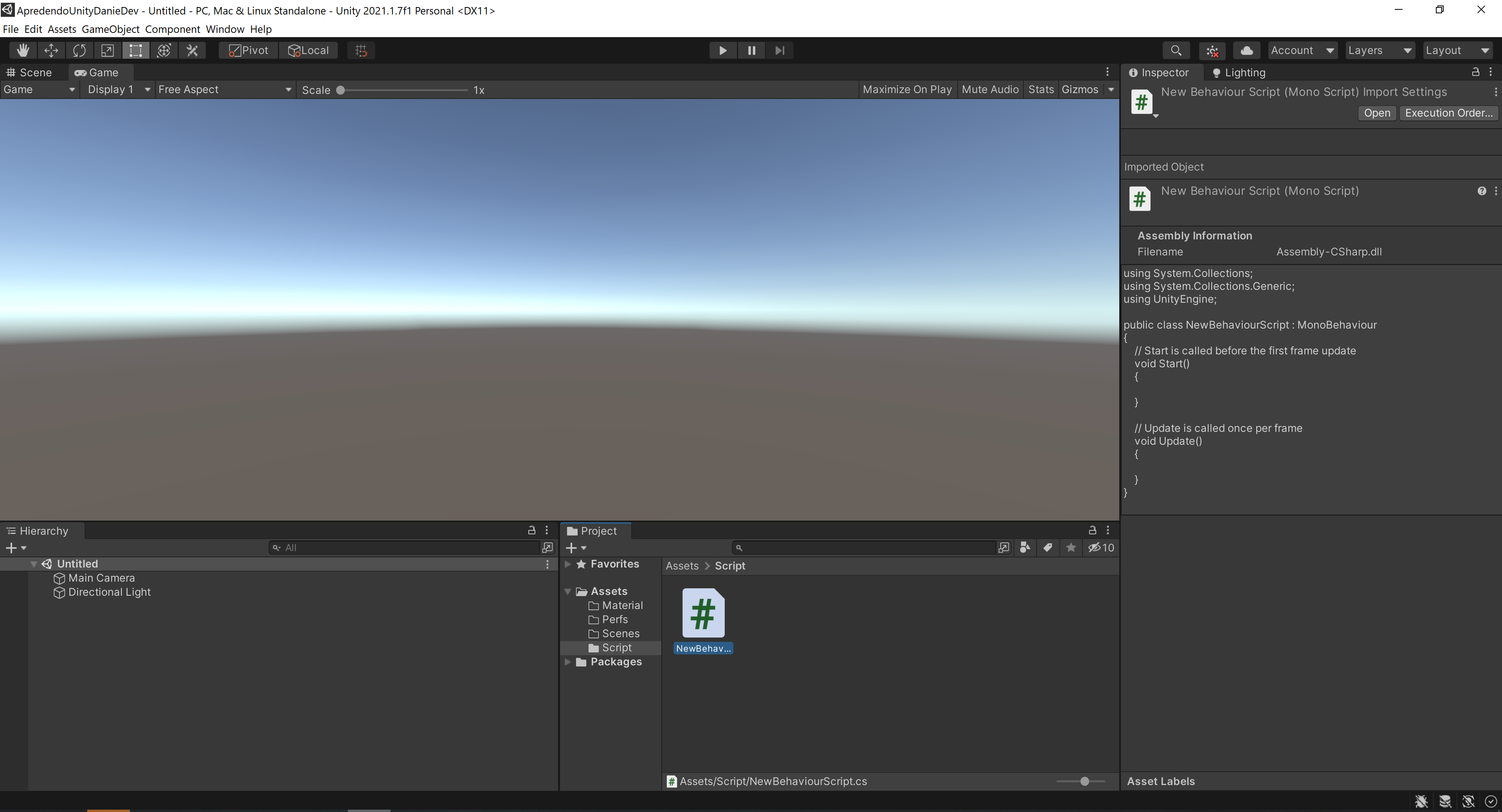Open the GameObject menu
This screenshot has width=1502, height=812.
pyautogui.click(x=110, y=29)
